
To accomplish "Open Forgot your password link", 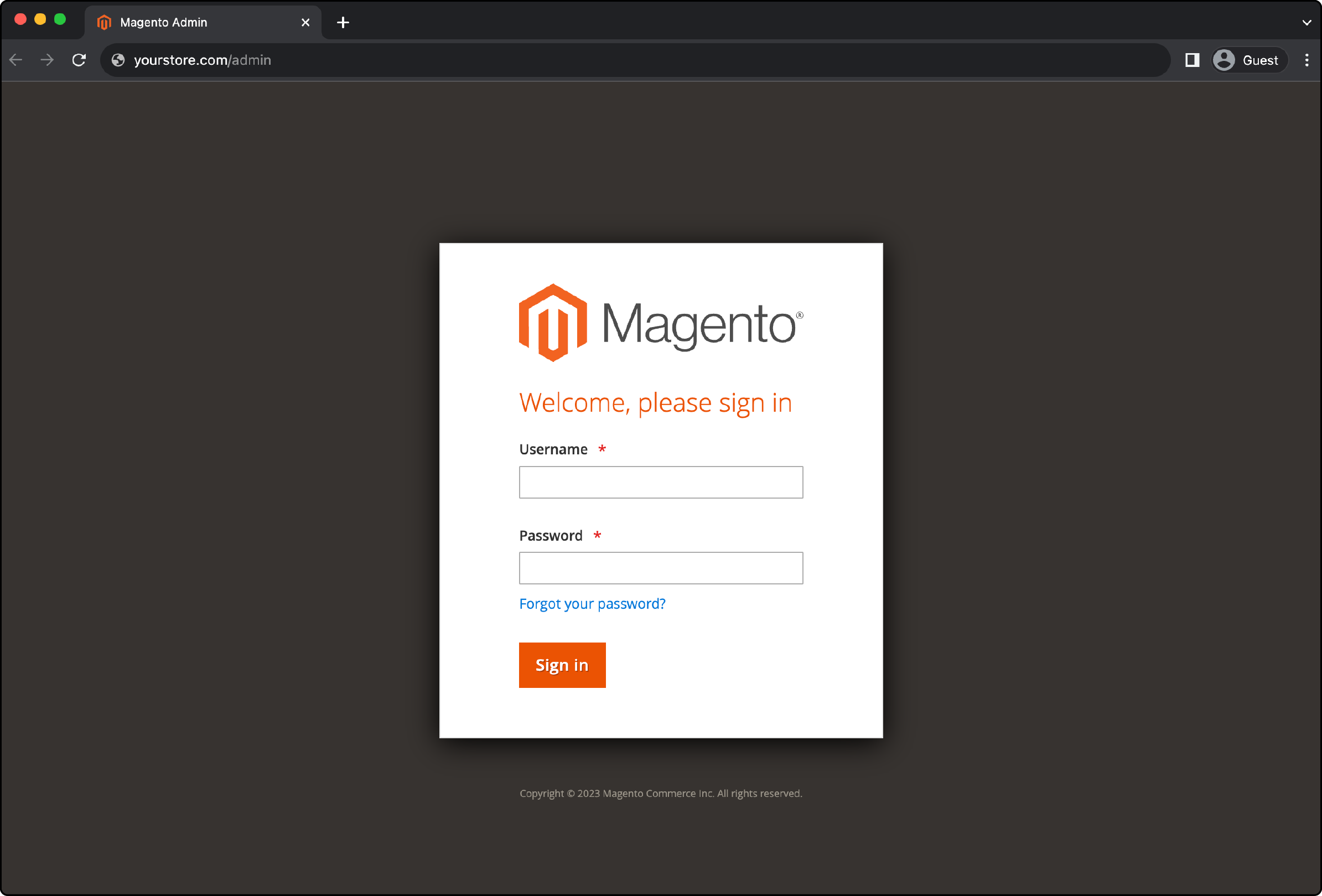I will coord(592,604).
